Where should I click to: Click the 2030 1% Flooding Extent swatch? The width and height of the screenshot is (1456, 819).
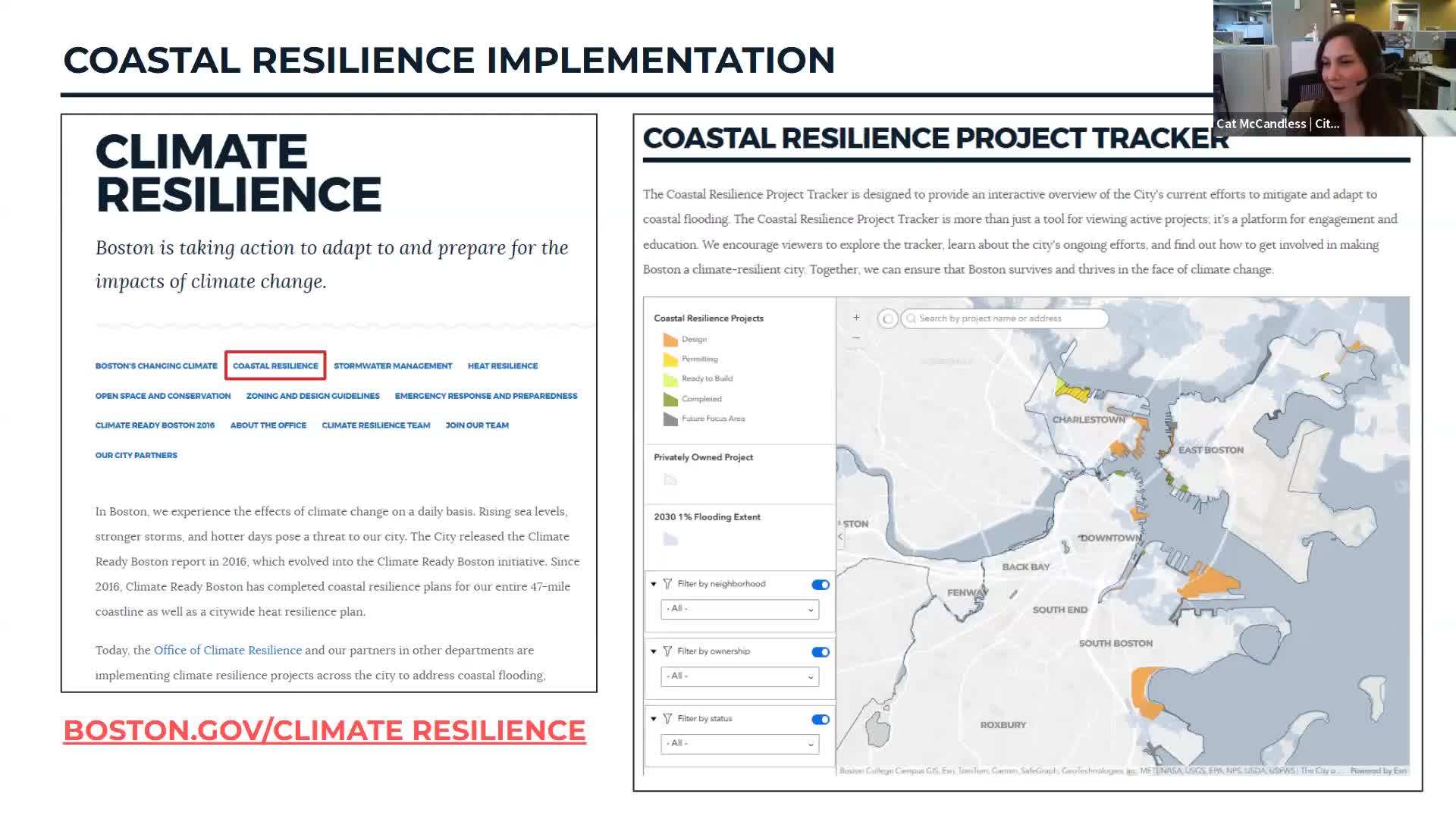[670, 539]
